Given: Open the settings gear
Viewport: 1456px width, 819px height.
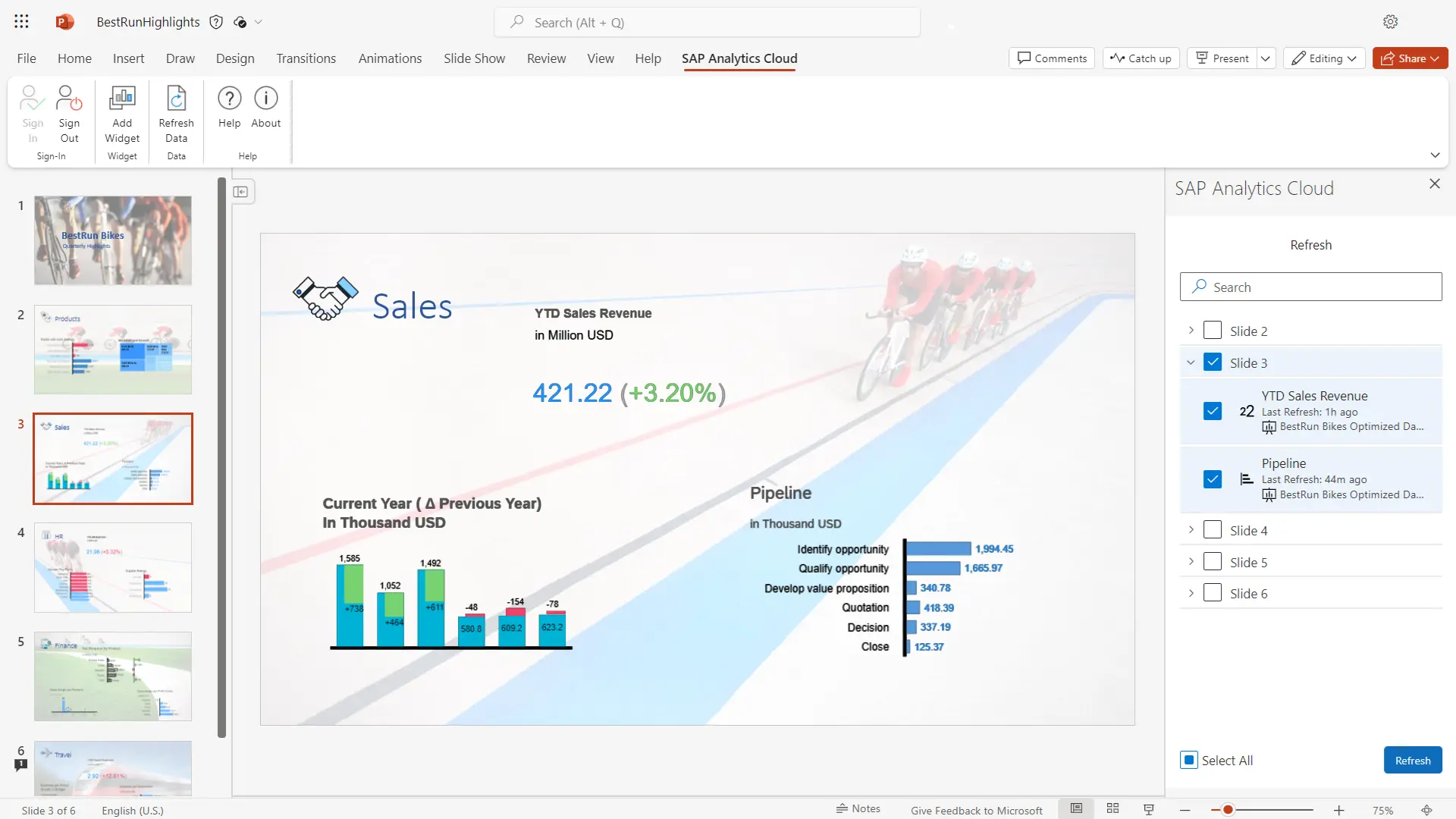Looking at the screenshot, I should (x=1390, y=22).
